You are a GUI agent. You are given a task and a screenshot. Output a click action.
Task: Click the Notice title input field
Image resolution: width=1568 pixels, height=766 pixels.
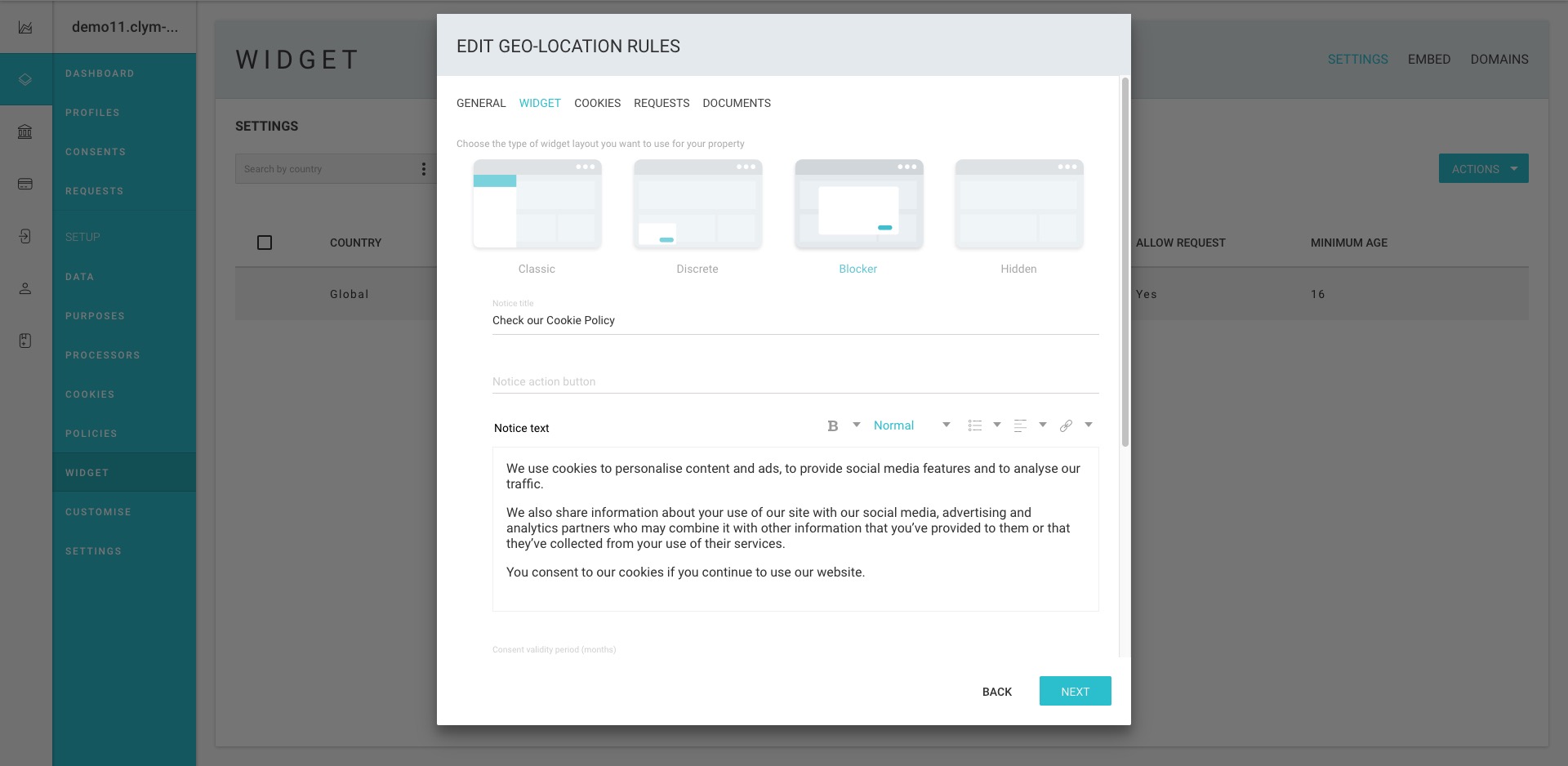coord(795,320)
